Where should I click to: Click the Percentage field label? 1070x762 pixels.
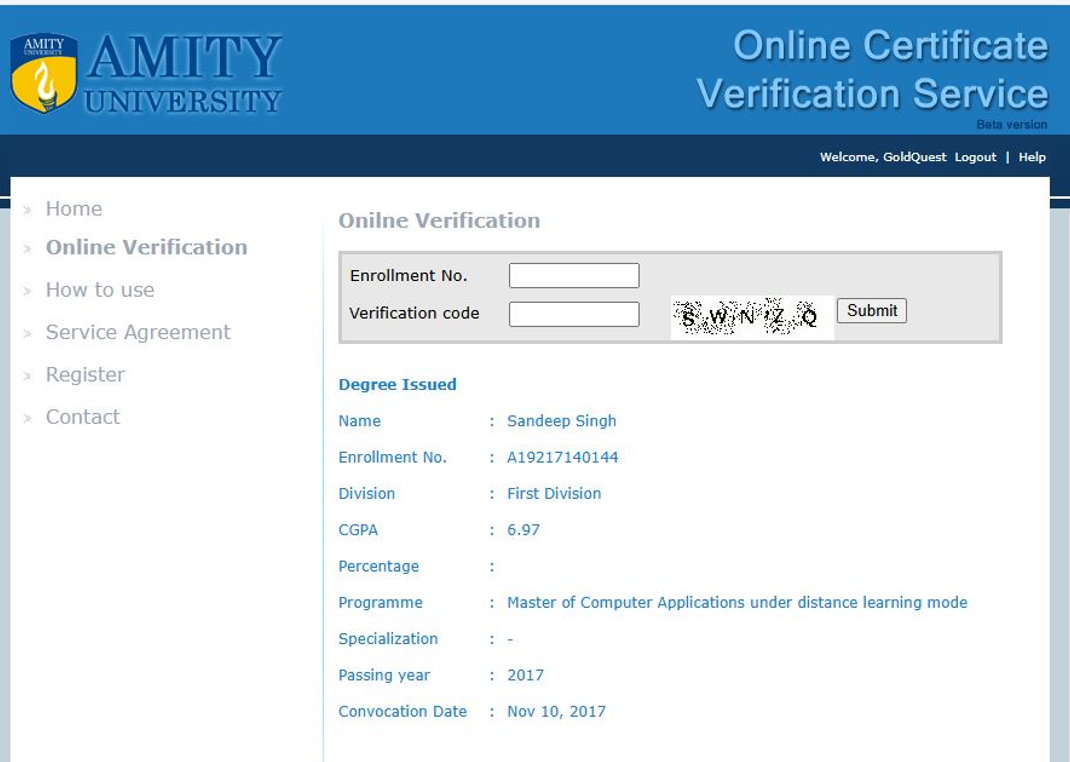click(x=379, y=567)
